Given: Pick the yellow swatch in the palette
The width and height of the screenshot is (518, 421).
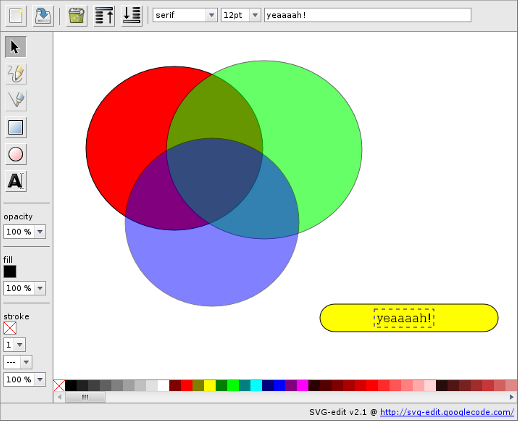Looking at the screenshot, I should click(210, 385).
